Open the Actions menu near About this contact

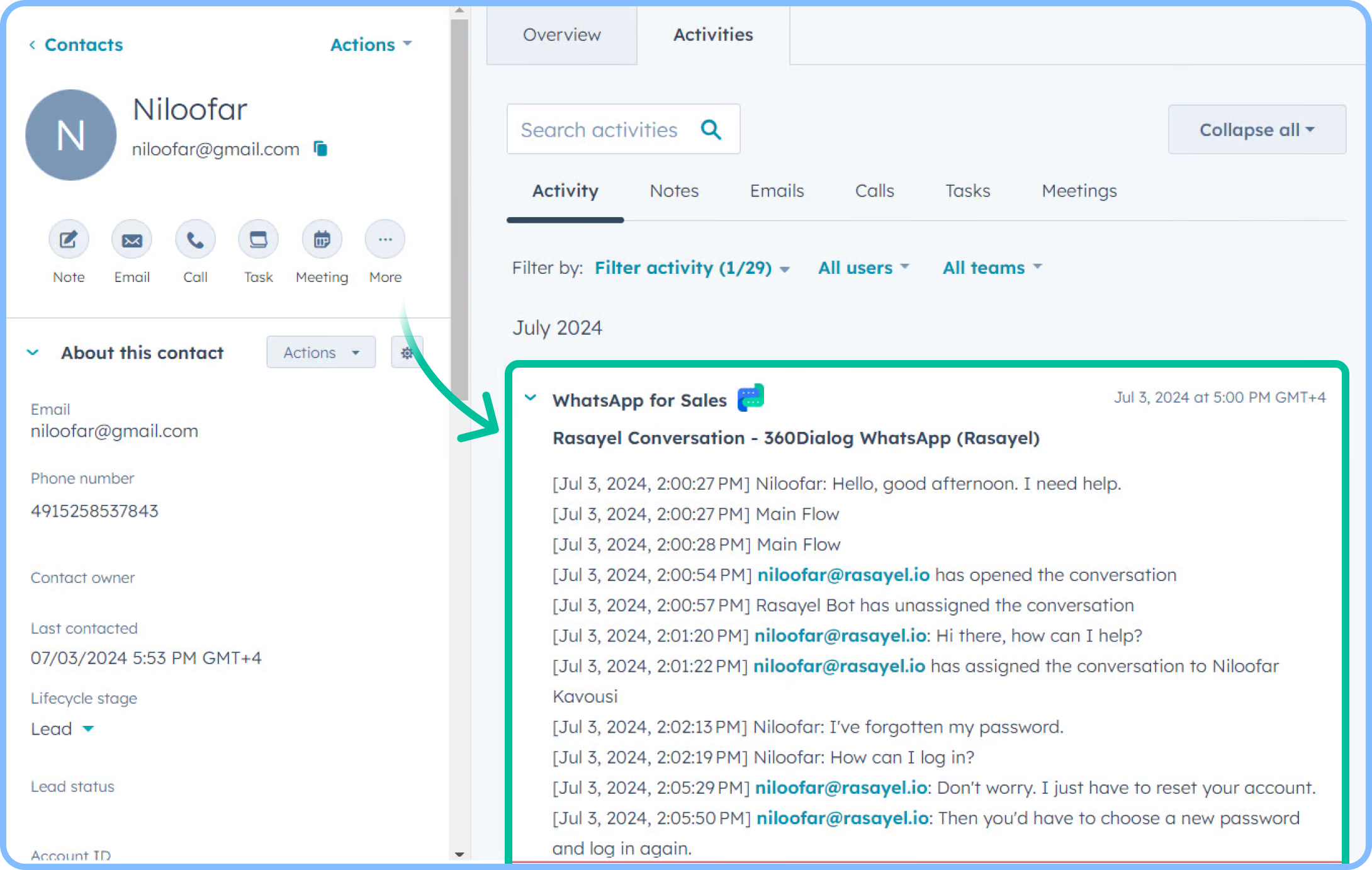coord(320,352)
